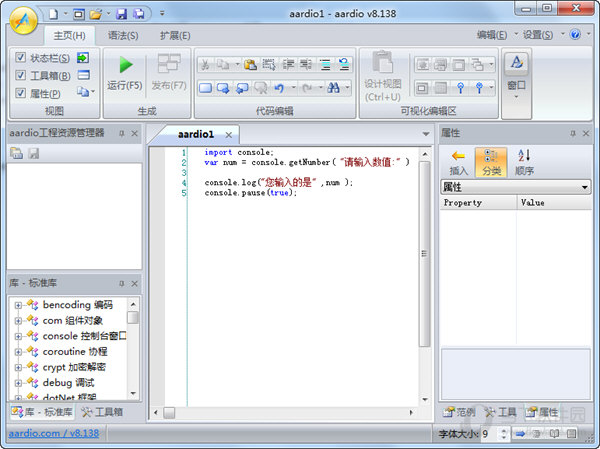Viewport: 600px width, 449px height.
Task: Click the Save disk icon in quick access bar
Action: (x=121, y=14)
